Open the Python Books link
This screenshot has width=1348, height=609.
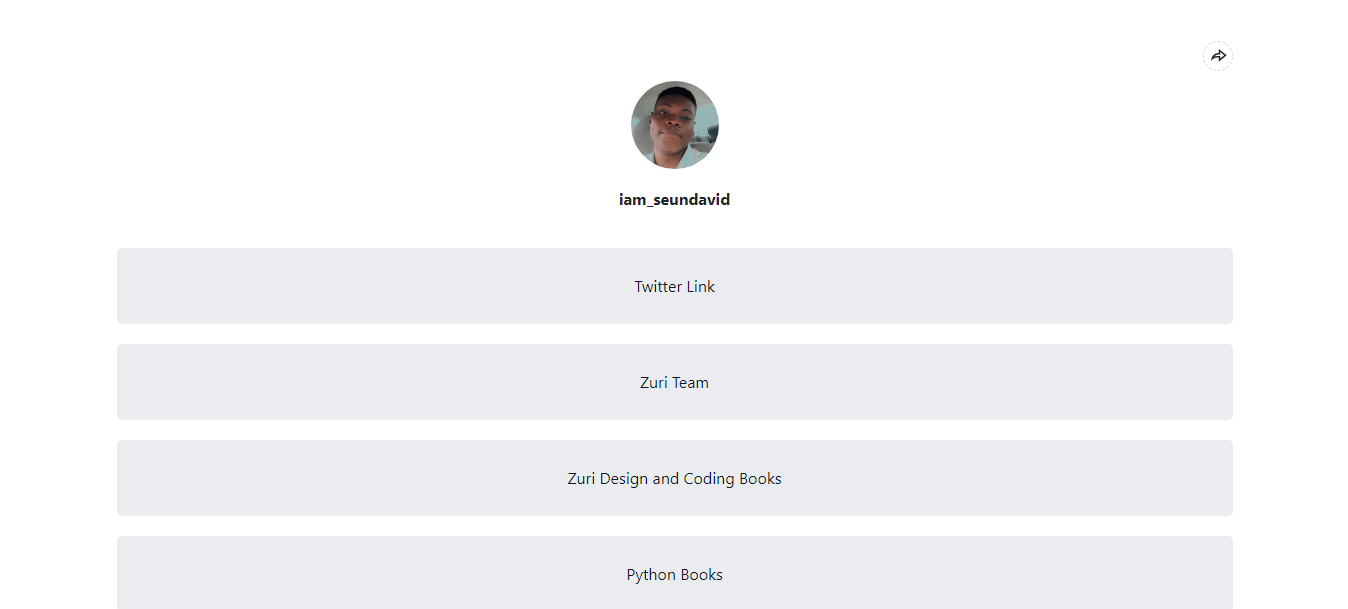[x=675, y=573]
